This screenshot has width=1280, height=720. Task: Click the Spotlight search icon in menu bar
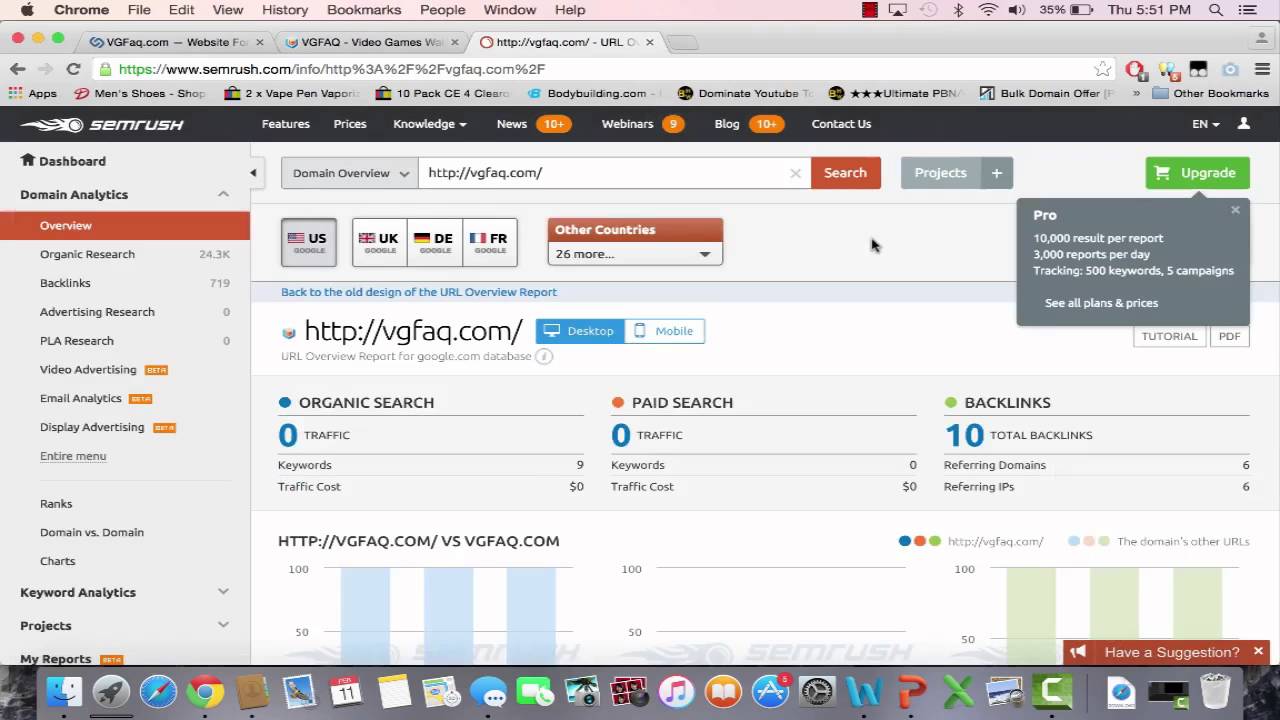[x=1216, y=10]
